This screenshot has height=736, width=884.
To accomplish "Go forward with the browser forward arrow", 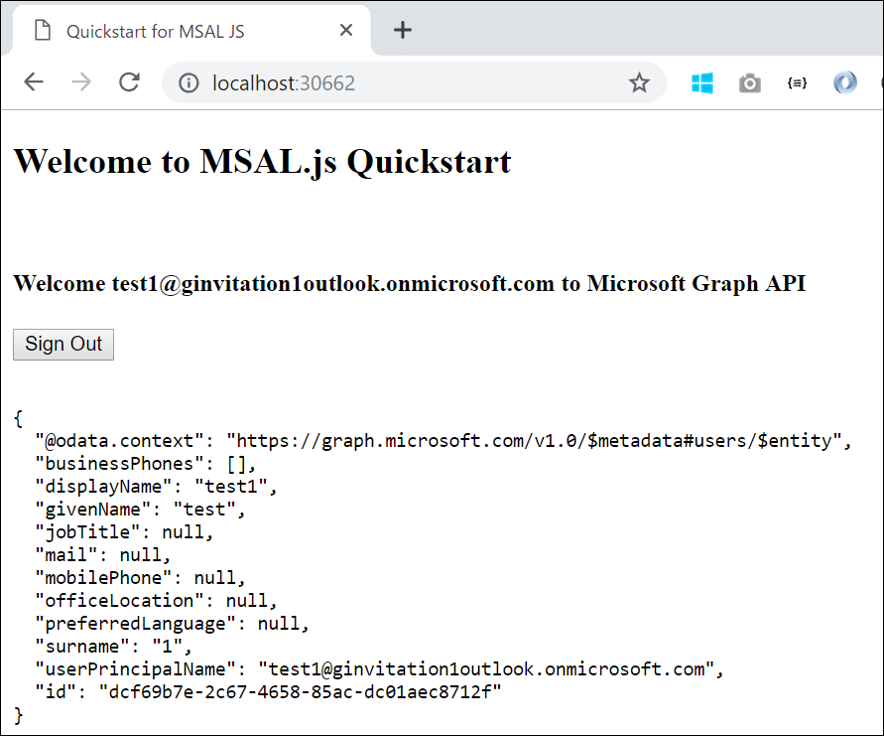I will (82, 83).
